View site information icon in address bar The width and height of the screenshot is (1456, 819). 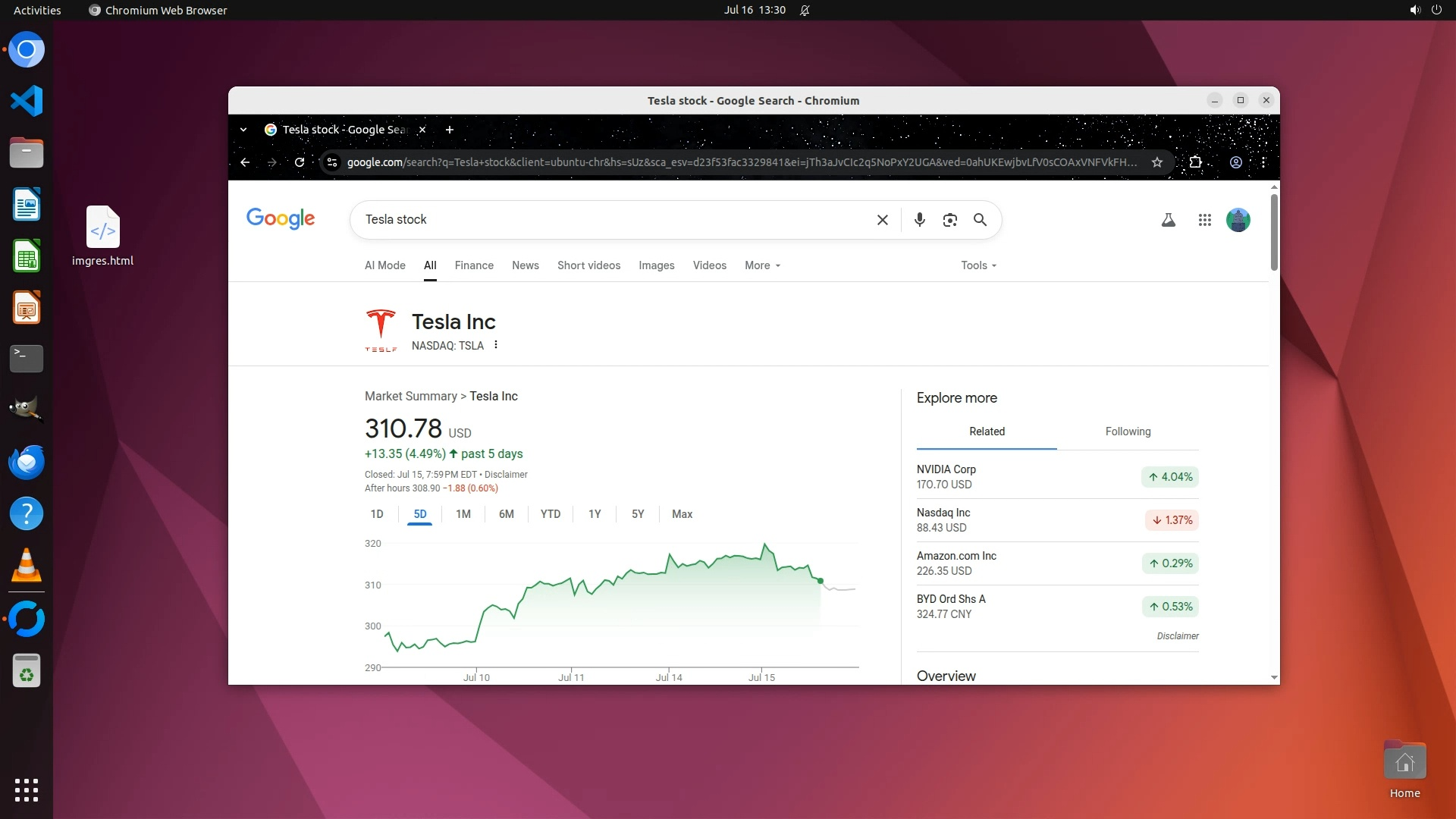point(331,162)
